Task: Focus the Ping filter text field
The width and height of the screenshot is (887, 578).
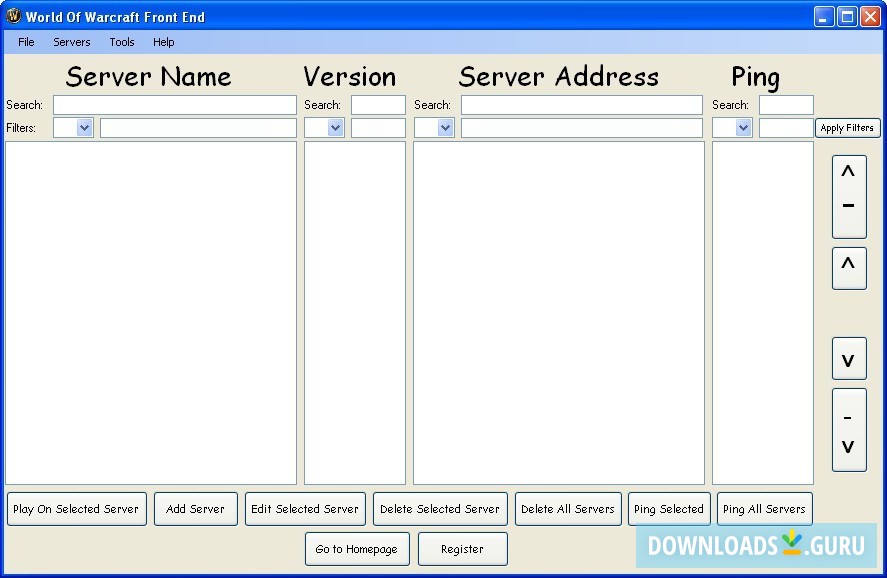Action: pos(786,128)
